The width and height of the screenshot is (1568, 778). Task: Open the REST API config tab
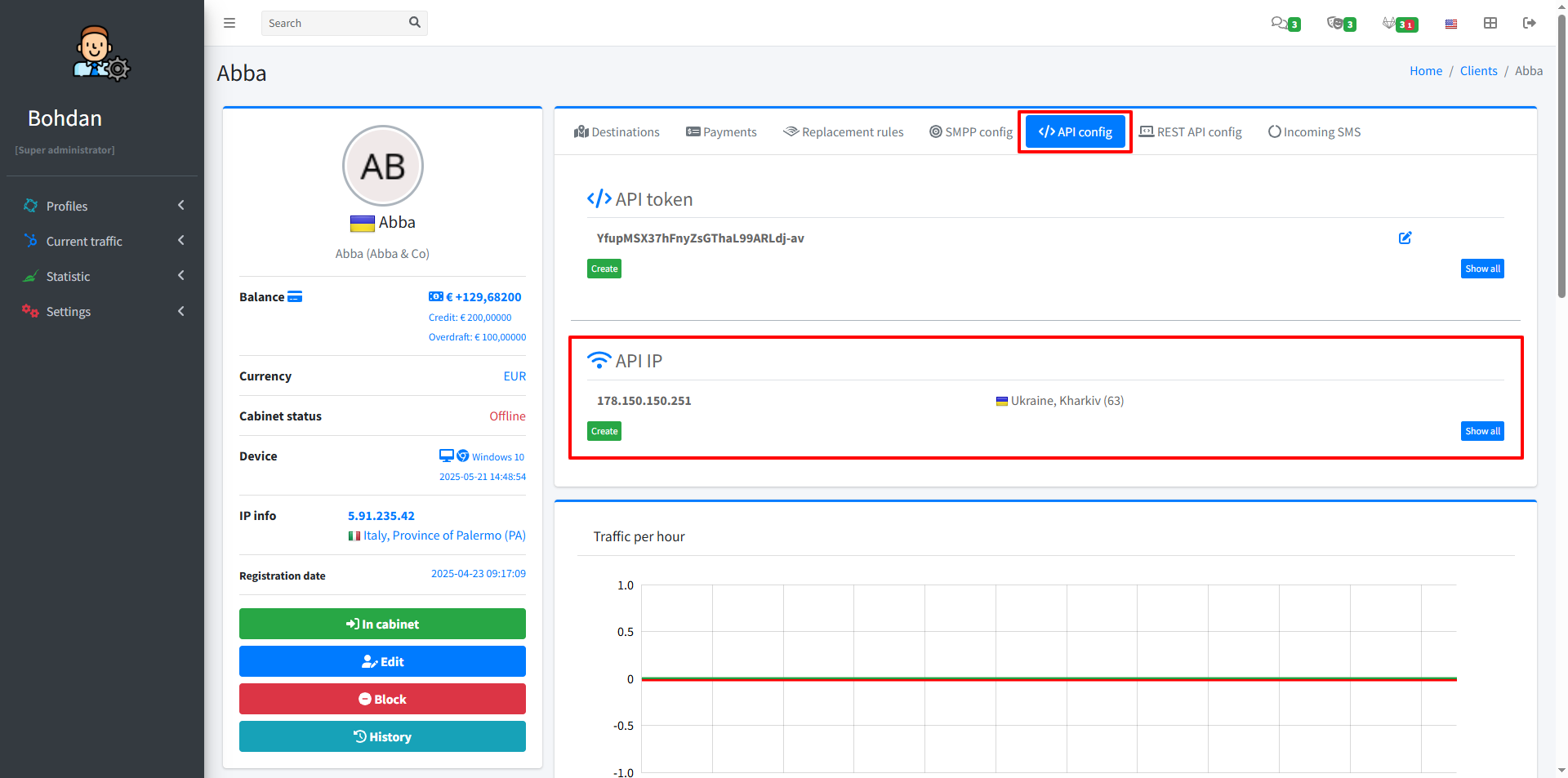point(1190,132)
